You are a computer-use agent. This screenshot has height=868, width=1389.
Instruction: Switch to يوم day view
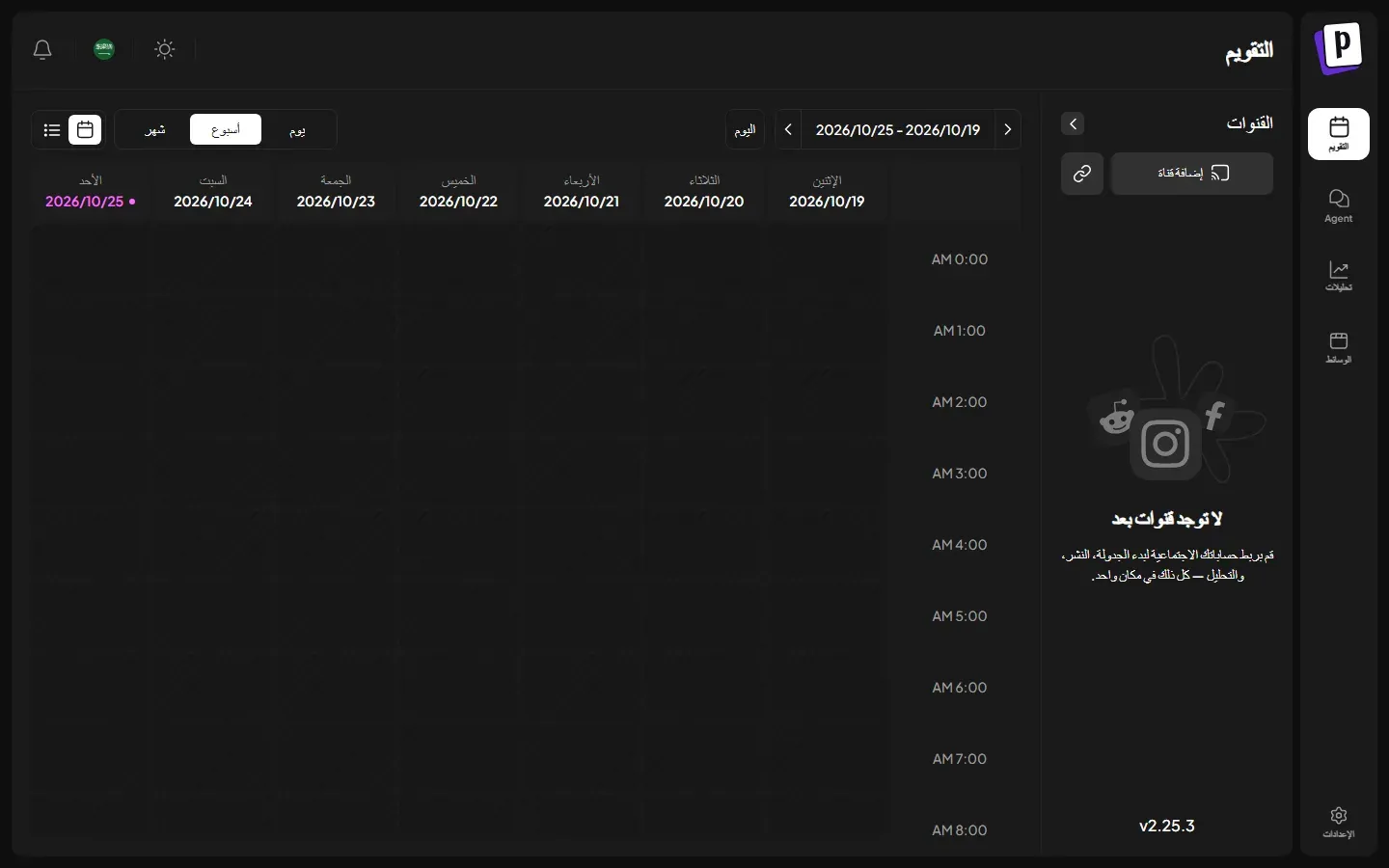click(x=297, y=129)
